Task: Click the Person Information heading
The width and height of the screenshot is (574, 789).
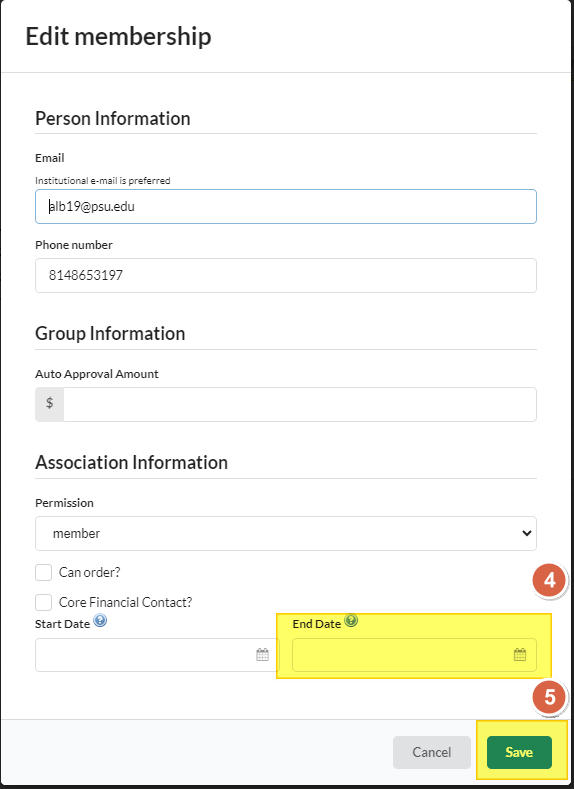Action: pos(113,119)
